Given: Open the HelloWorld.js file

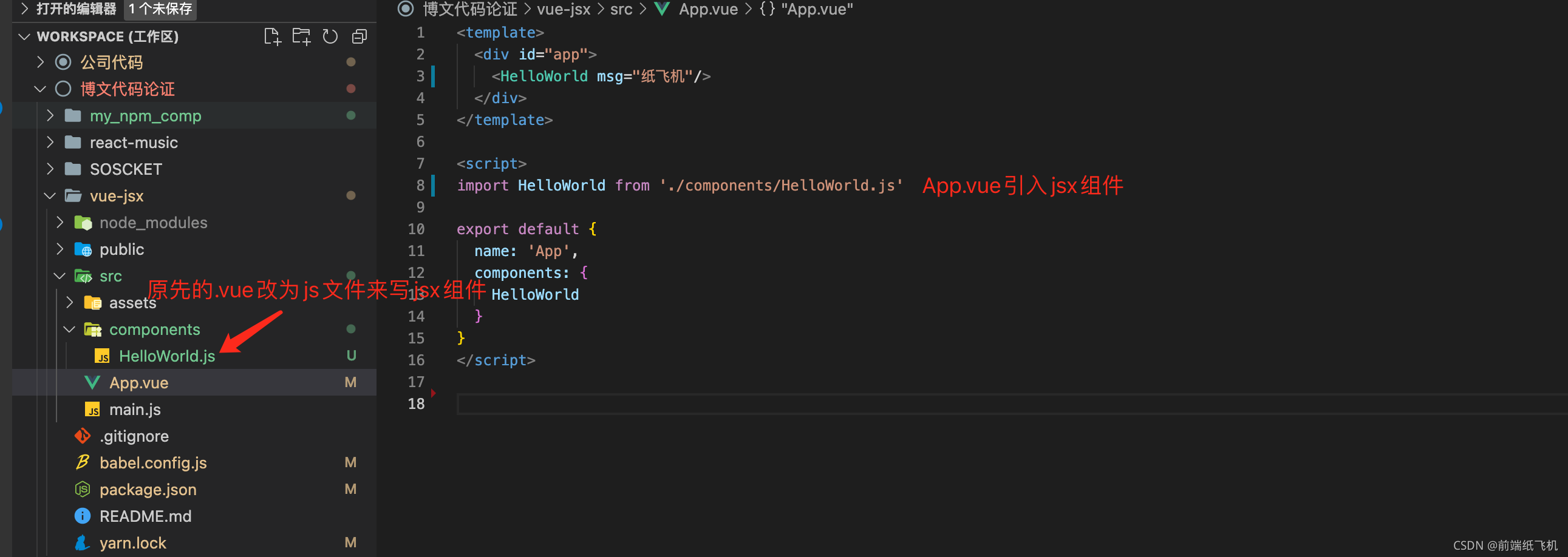Looking at the screenshot, I should coord(167,356).
